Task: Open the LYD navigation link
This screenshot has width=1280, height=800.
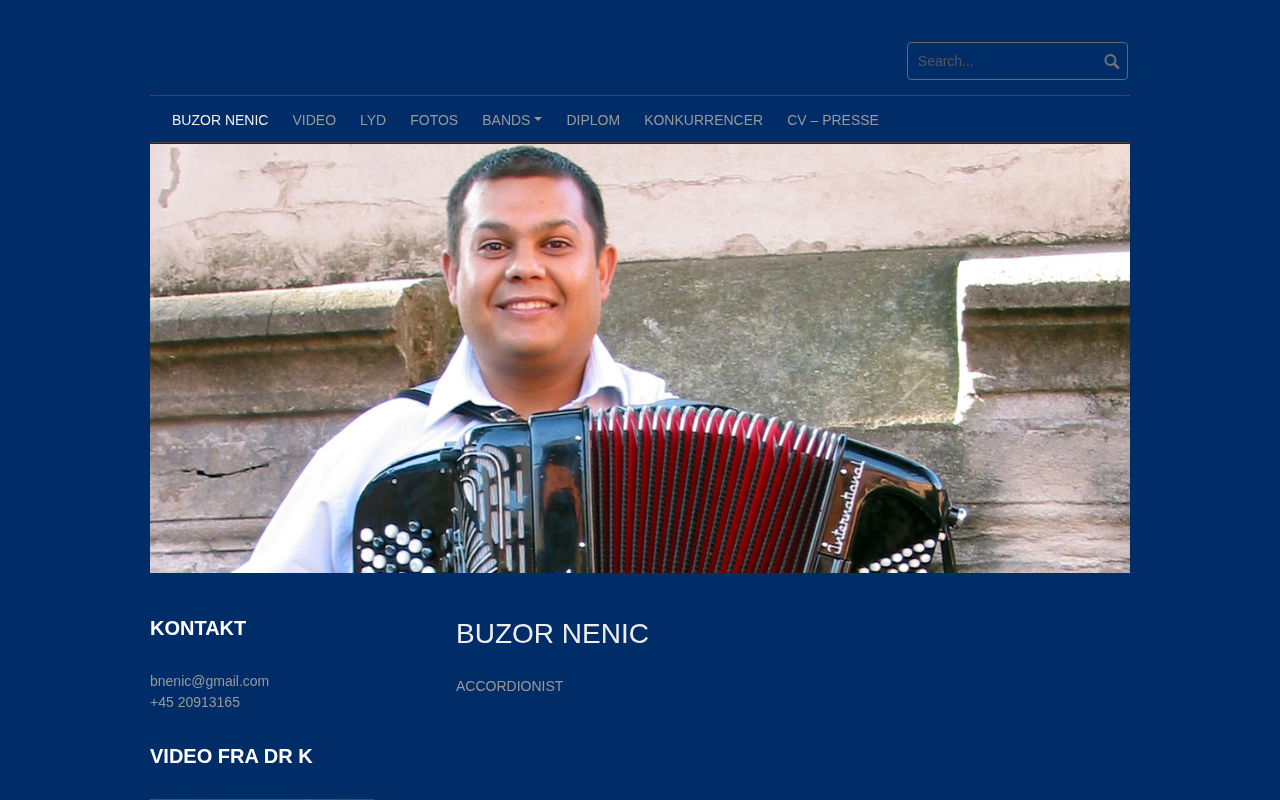Action: (373, 120)
